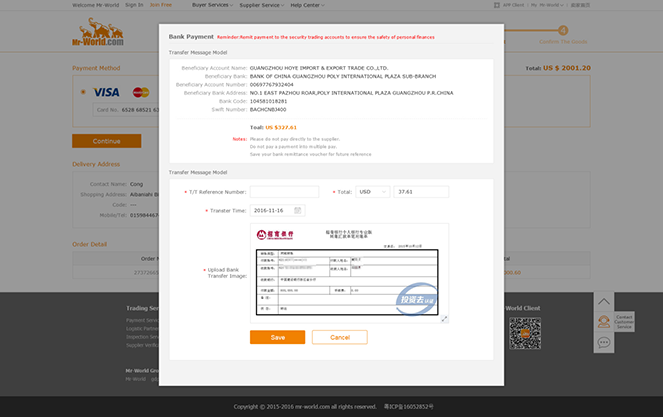Viewport: 663px width, 417px height.
Task: Click the red payment reminder text
Action: (x=326, y=37)
